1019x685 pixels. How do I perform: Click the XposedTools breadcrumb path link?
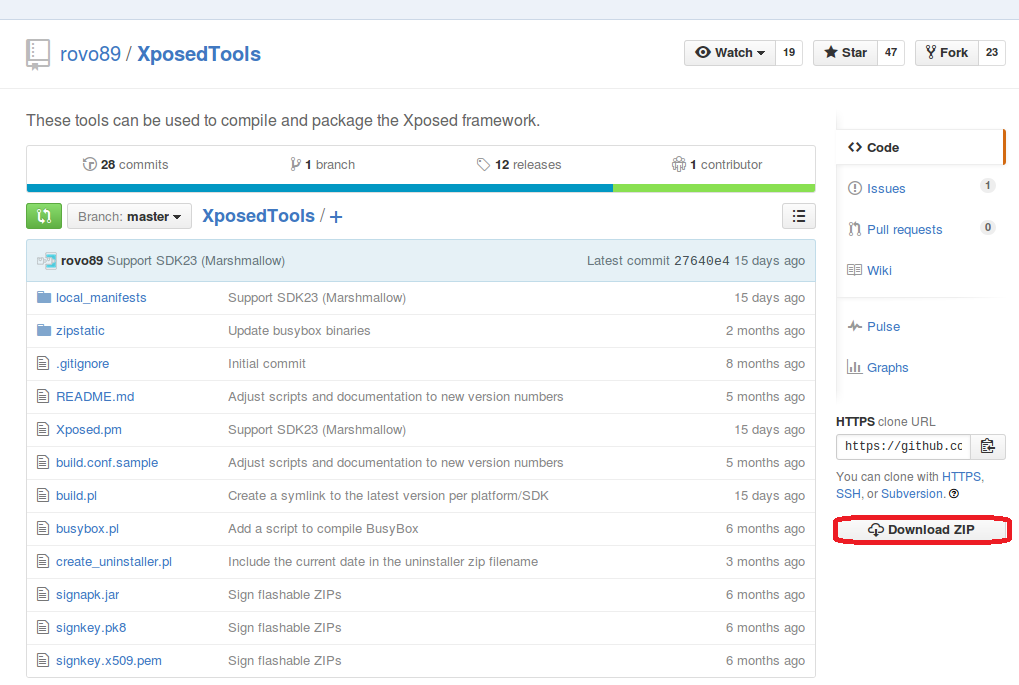click(x=259, y=216)
